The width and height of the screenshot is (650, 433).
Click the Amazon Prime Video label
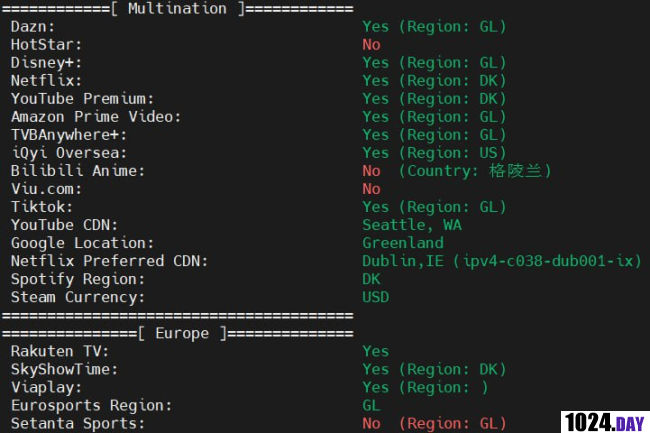click(x=96, y=117)
